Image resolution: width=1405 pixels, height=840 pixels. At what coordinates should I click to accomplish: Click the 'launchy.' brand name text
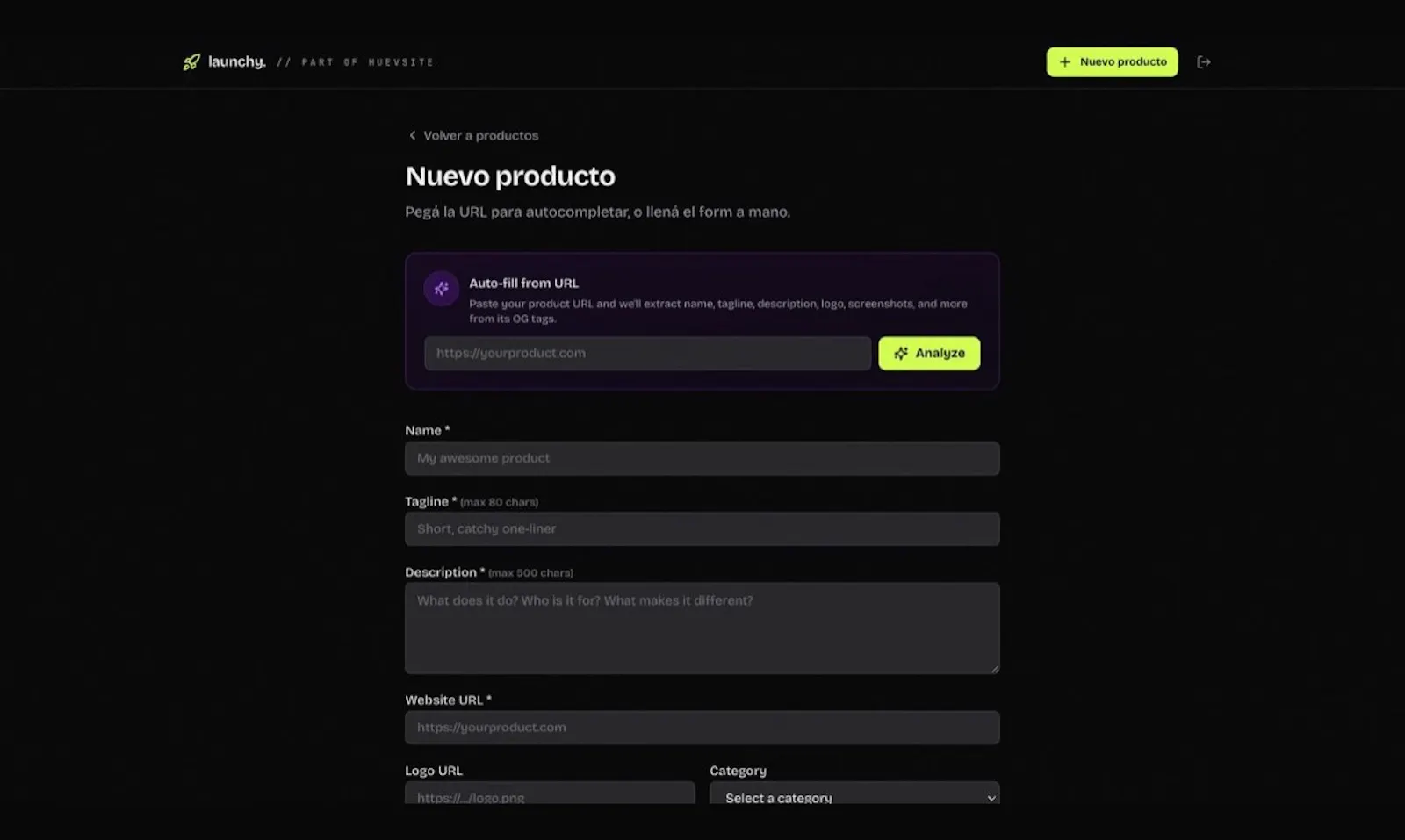[x=236, y=61]
